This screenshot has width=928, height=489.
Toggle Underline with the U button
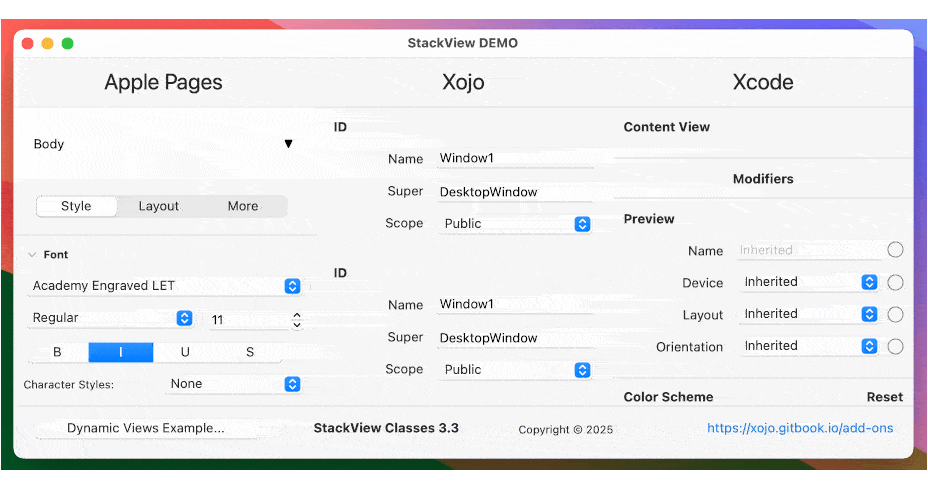coord(185,352)
